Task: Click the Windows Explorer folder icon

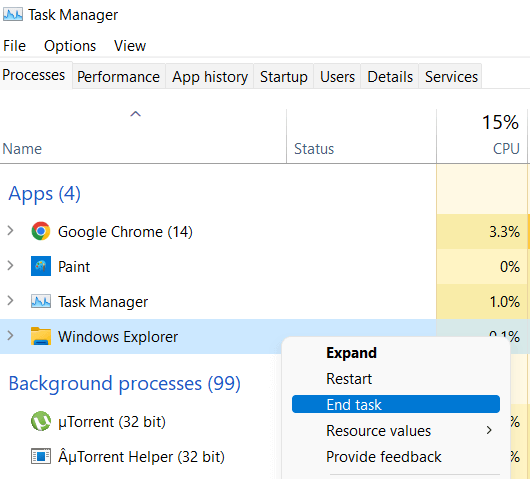Action: tap(41, 336)
